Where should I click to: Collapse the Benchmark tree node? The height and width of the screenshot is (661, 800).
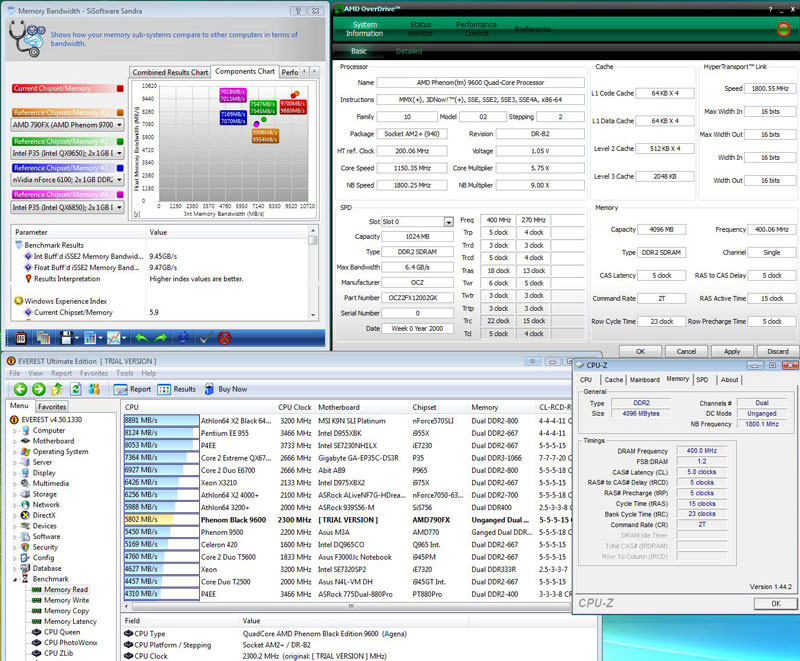pyautogui.click(x=15, y=579)
